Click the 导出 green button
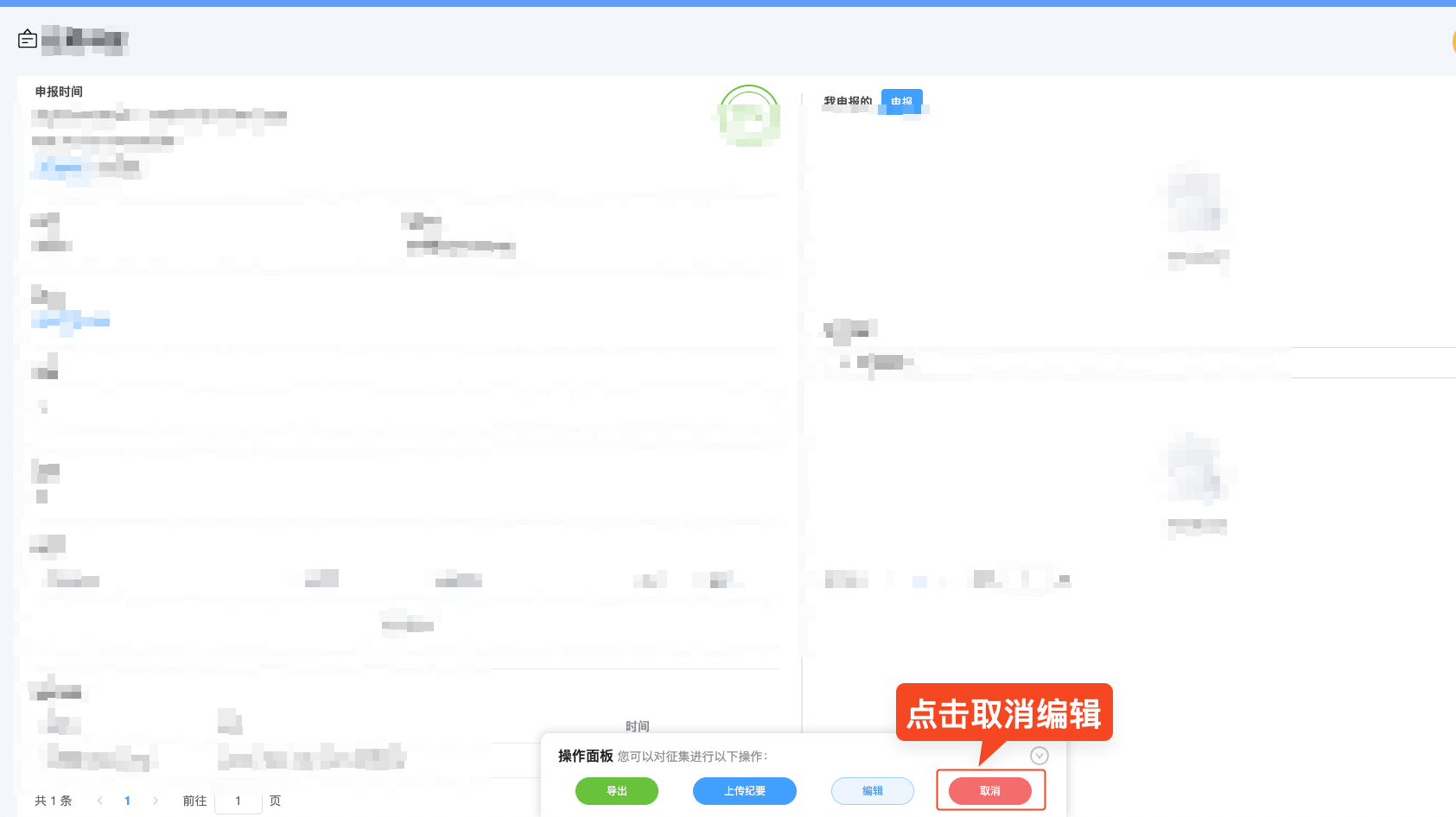 click(x=616, y=790)
